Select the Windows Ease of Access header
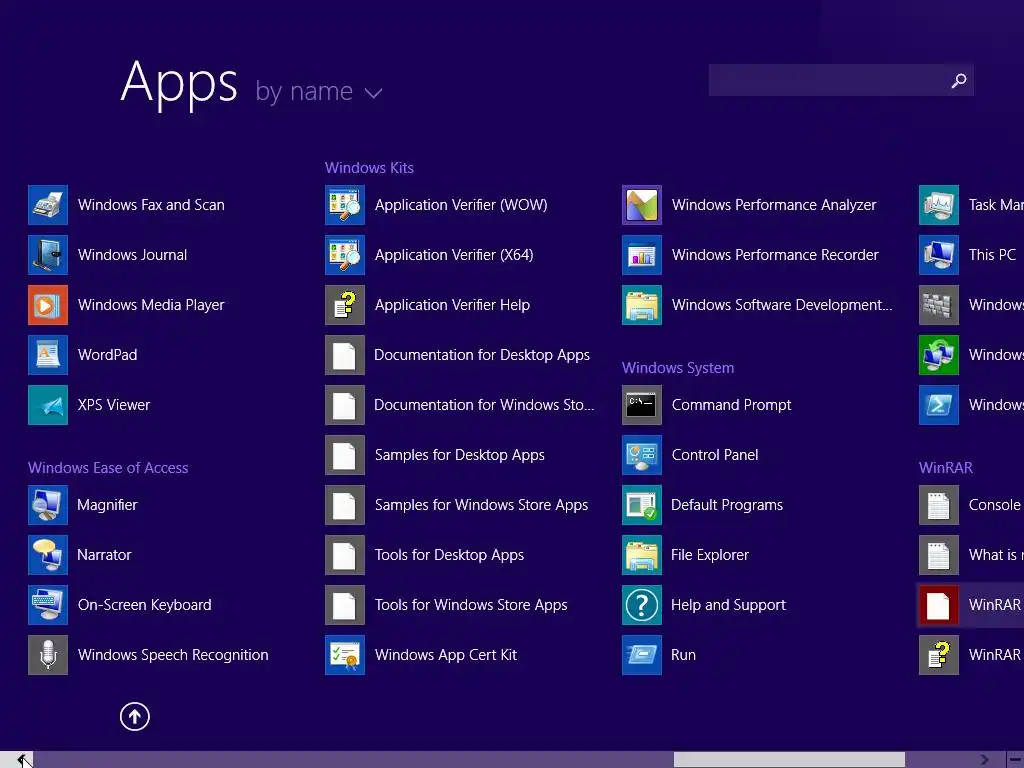 (x=108, y=468)
